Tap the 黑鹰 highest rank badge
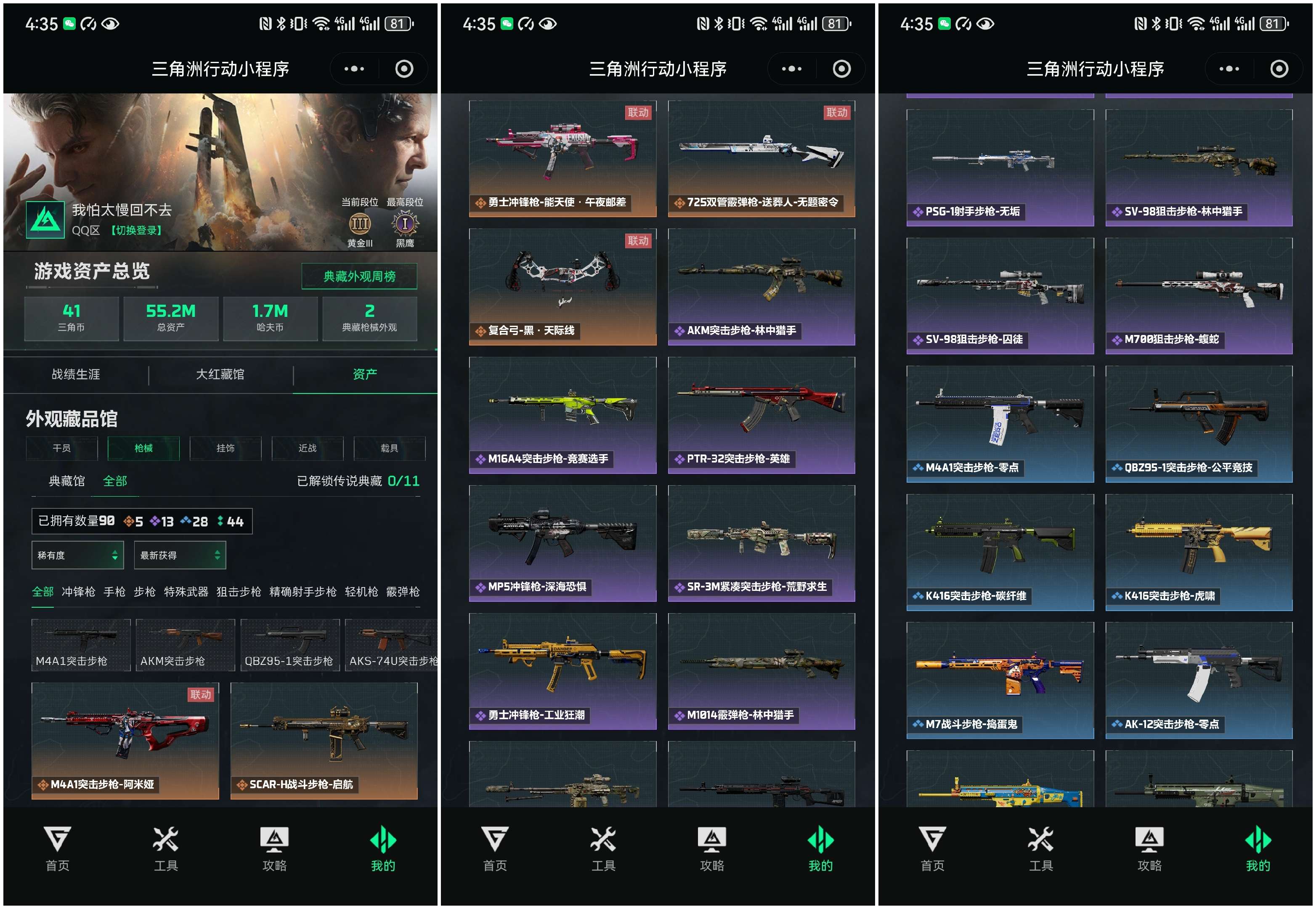This screenshot has height=909, width=1316. click(405, 223)
